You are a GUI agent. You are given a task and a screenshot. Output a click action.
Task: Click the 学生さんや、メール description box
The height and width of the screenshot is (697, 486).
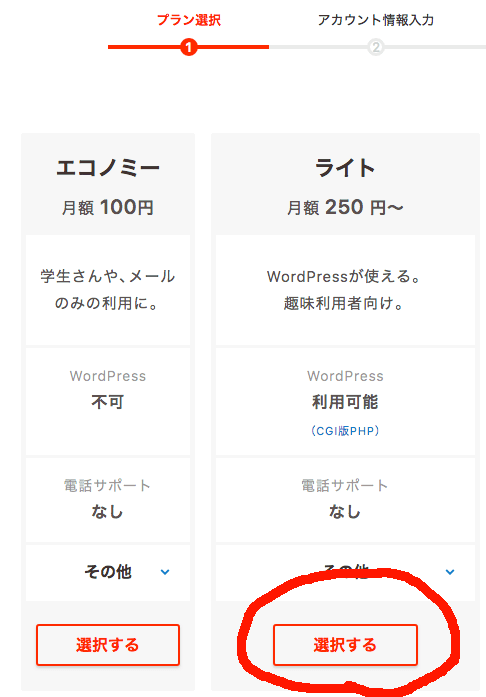(108, 290)
